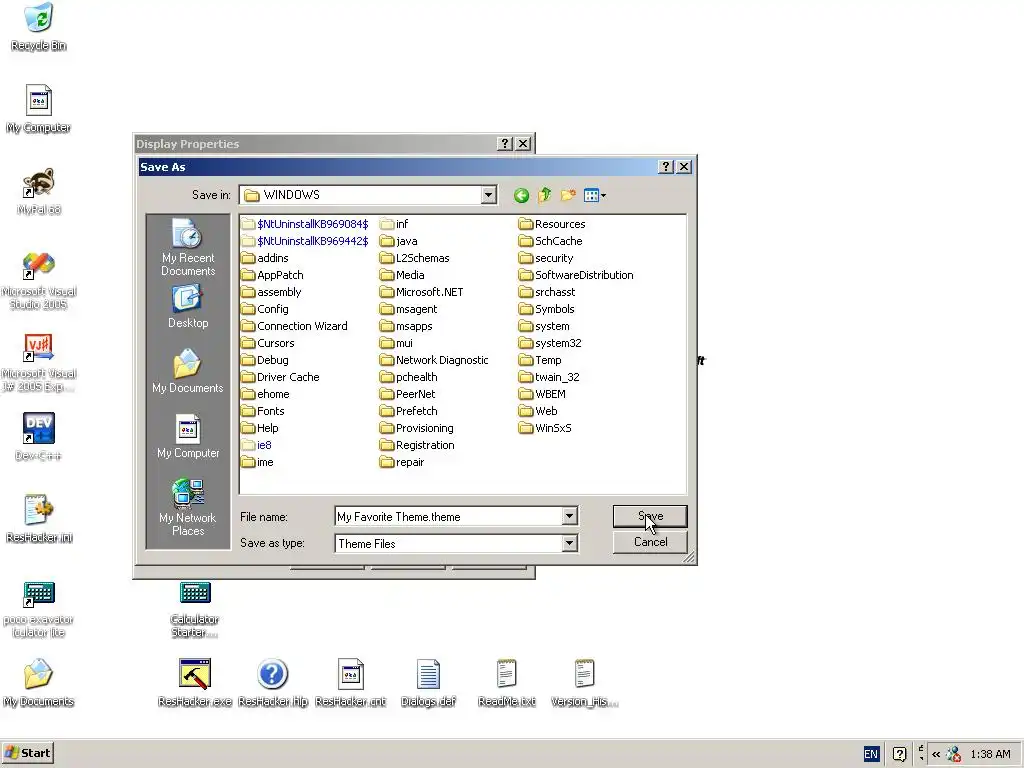Select My Network Places in places bar

[188, 507]
